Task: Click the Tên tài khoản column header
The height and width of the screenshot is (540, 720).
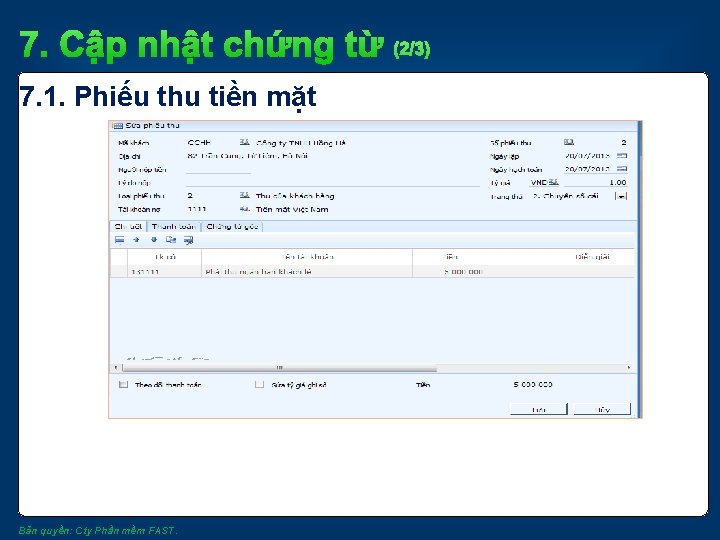Action: 307,257
